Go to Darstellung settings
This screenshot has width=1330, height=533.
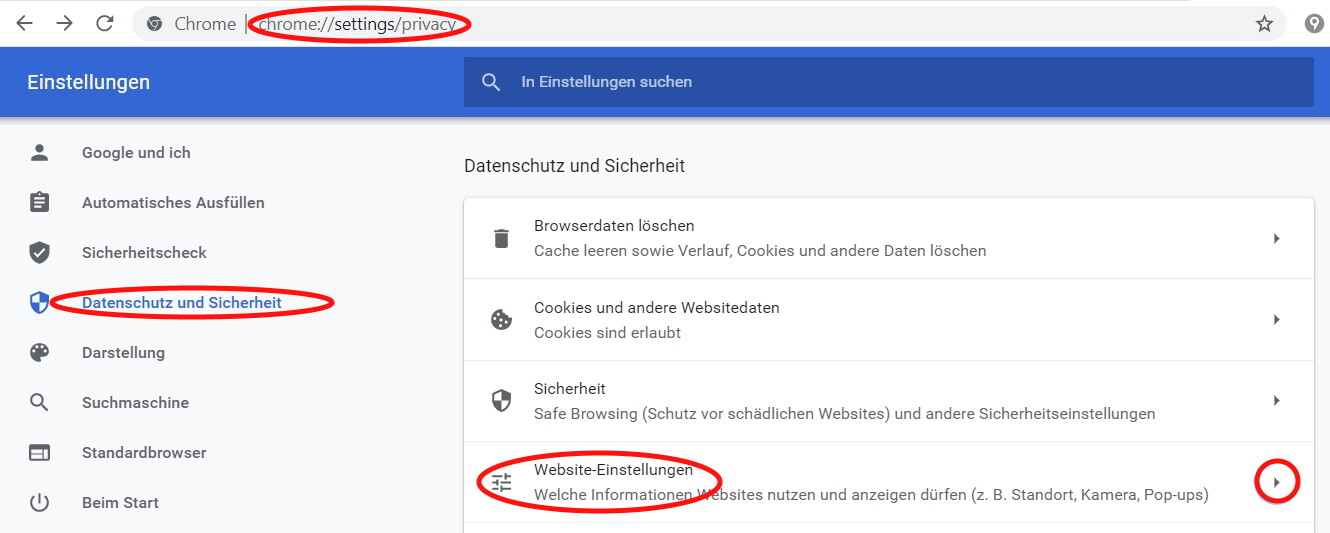[x=123, y=353]
